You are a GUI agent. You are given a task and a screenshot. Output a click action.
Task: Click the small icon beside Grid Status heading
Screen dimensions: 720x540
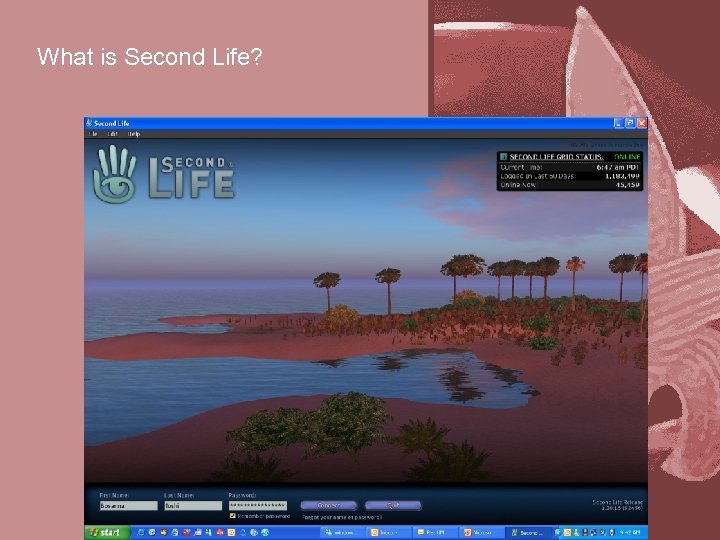tap(503, 157)
